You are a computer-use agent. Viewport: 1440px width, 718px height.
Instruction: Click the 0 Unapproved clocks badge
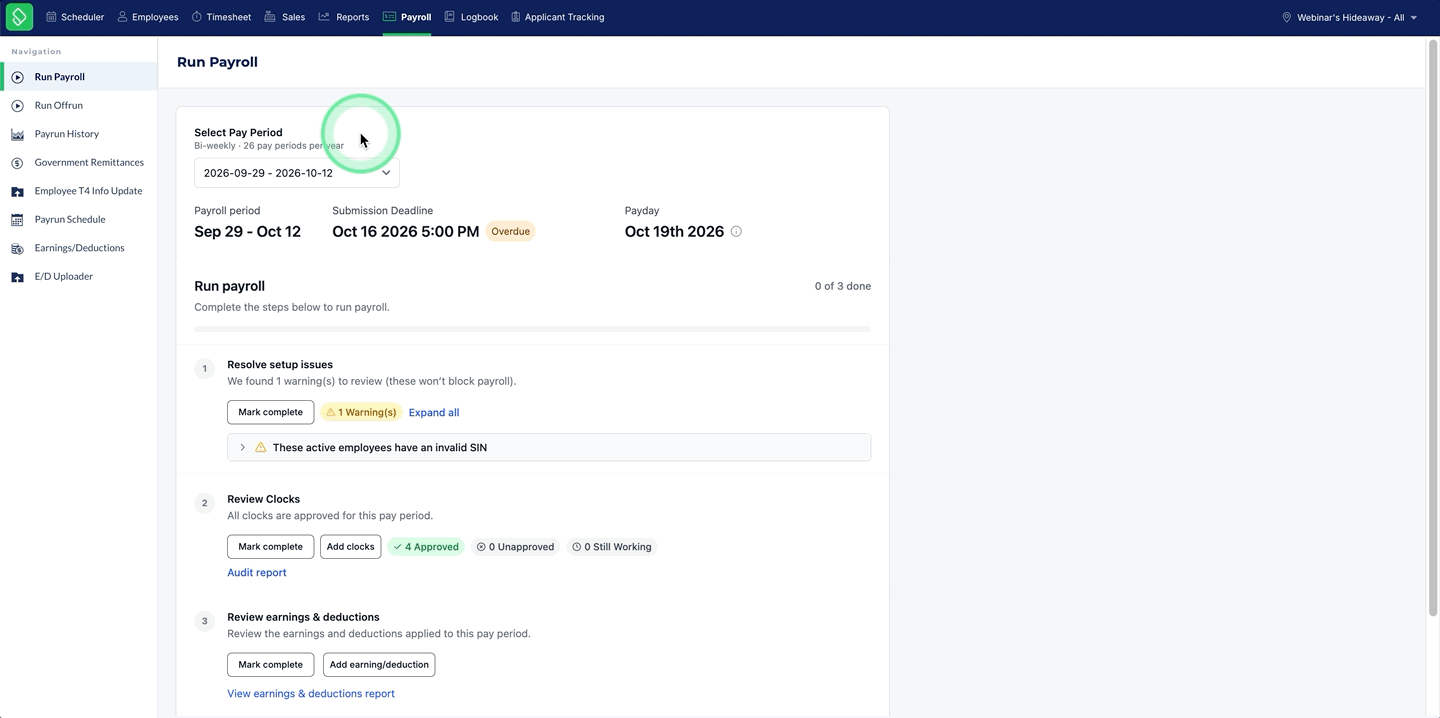tap(515, 547)
